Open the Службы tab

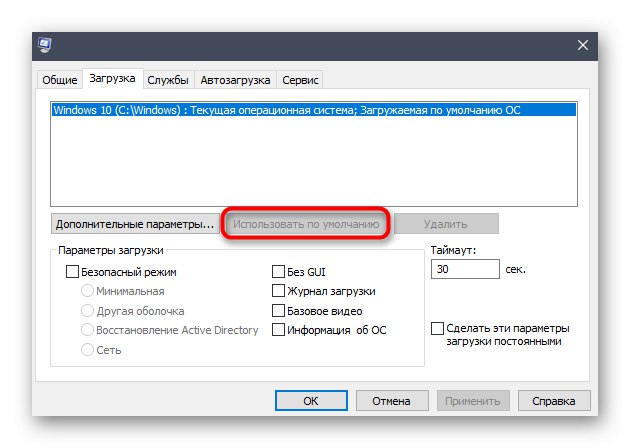168,80
